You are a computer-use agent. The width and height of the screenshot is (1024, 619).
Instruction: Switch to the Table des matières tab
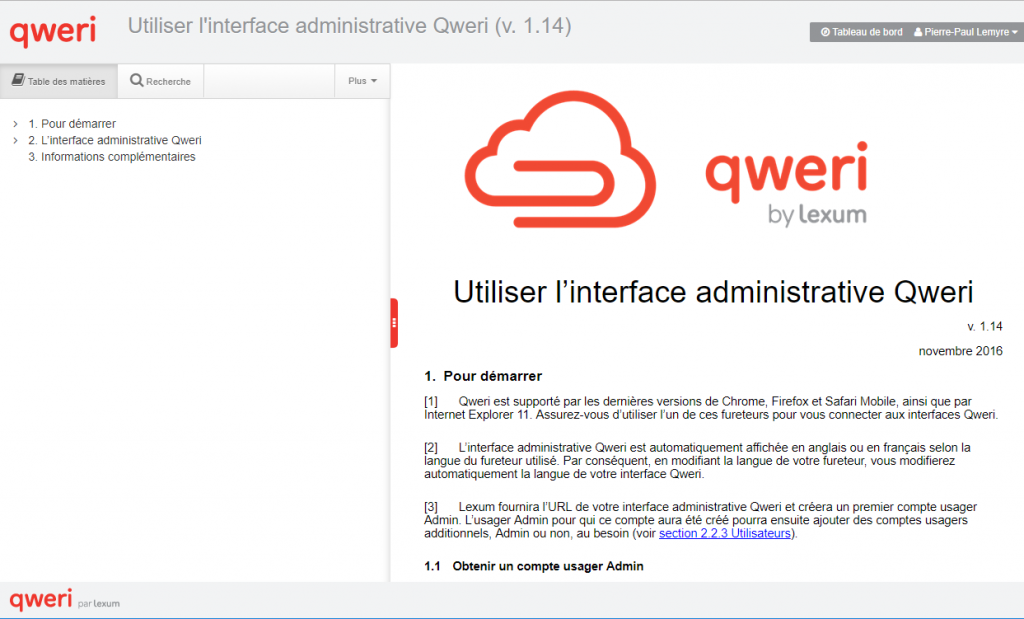(x=59, y=81)
